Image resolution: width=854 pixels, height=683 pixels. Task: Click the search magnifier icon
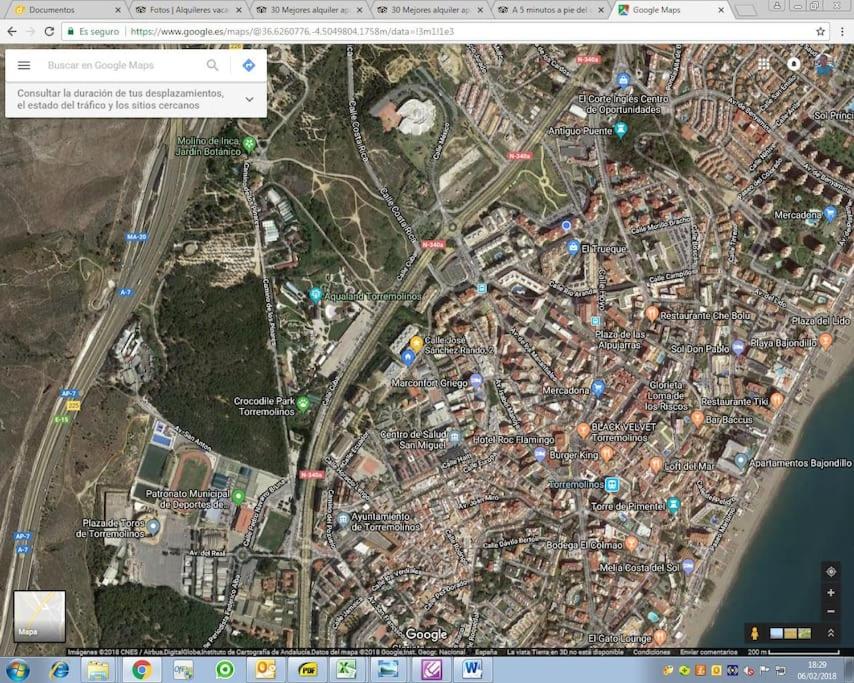212,65
